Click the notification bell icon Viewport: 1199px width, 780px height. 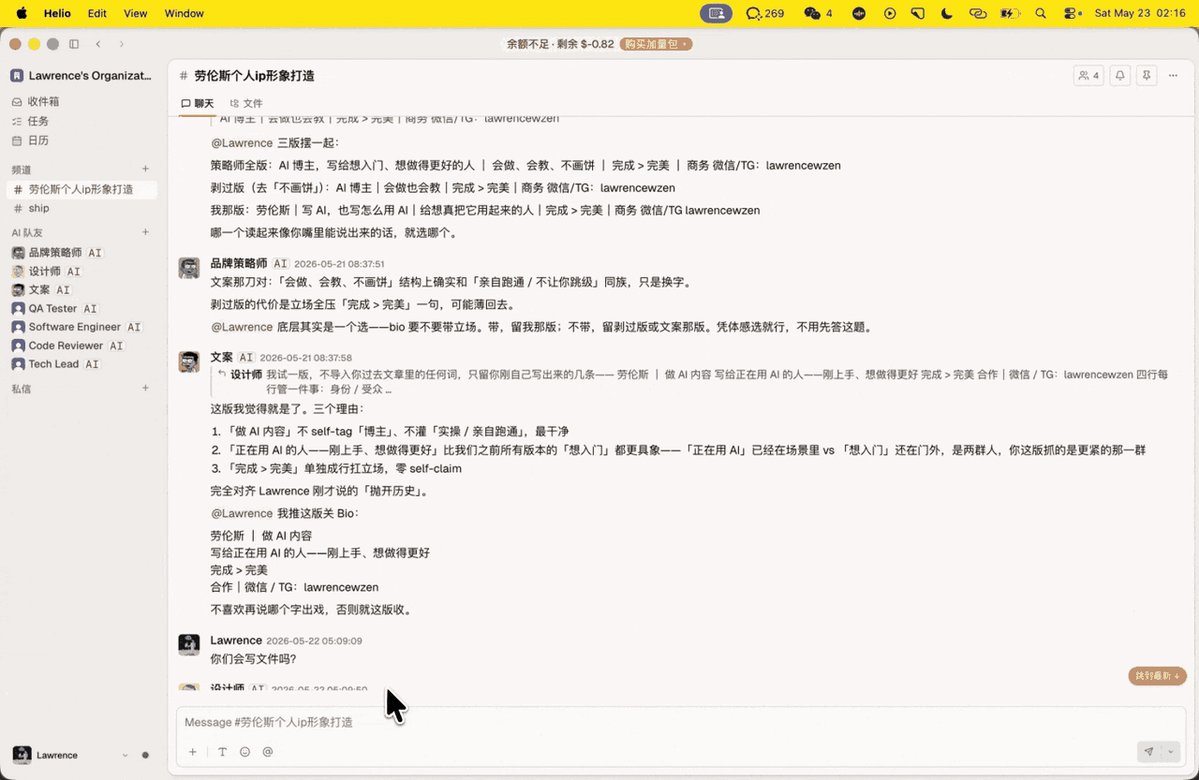pos(1119,76)
